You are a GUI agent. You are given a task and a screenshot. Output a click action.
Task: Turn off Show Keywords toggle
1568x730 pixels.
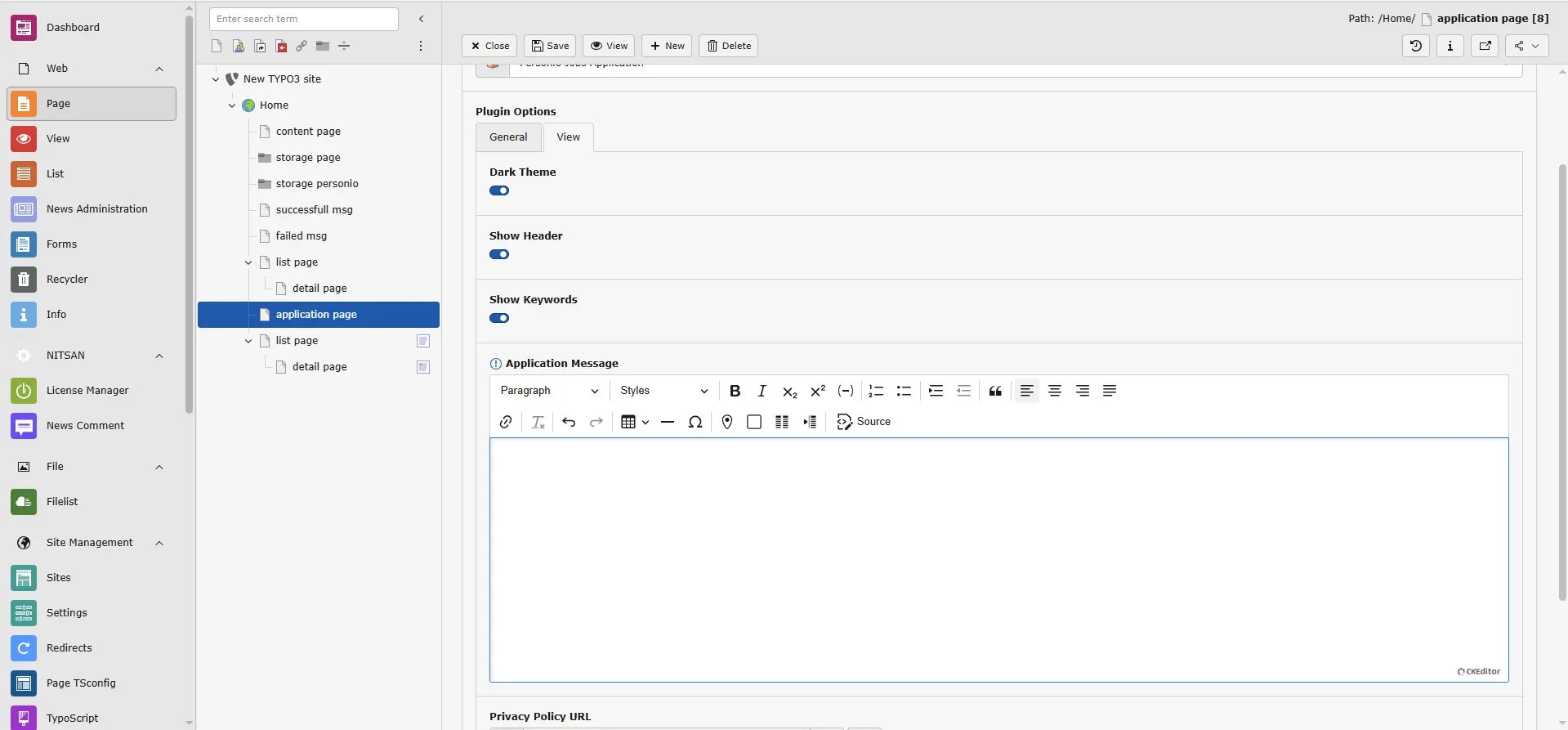click(x=499, y=318)
